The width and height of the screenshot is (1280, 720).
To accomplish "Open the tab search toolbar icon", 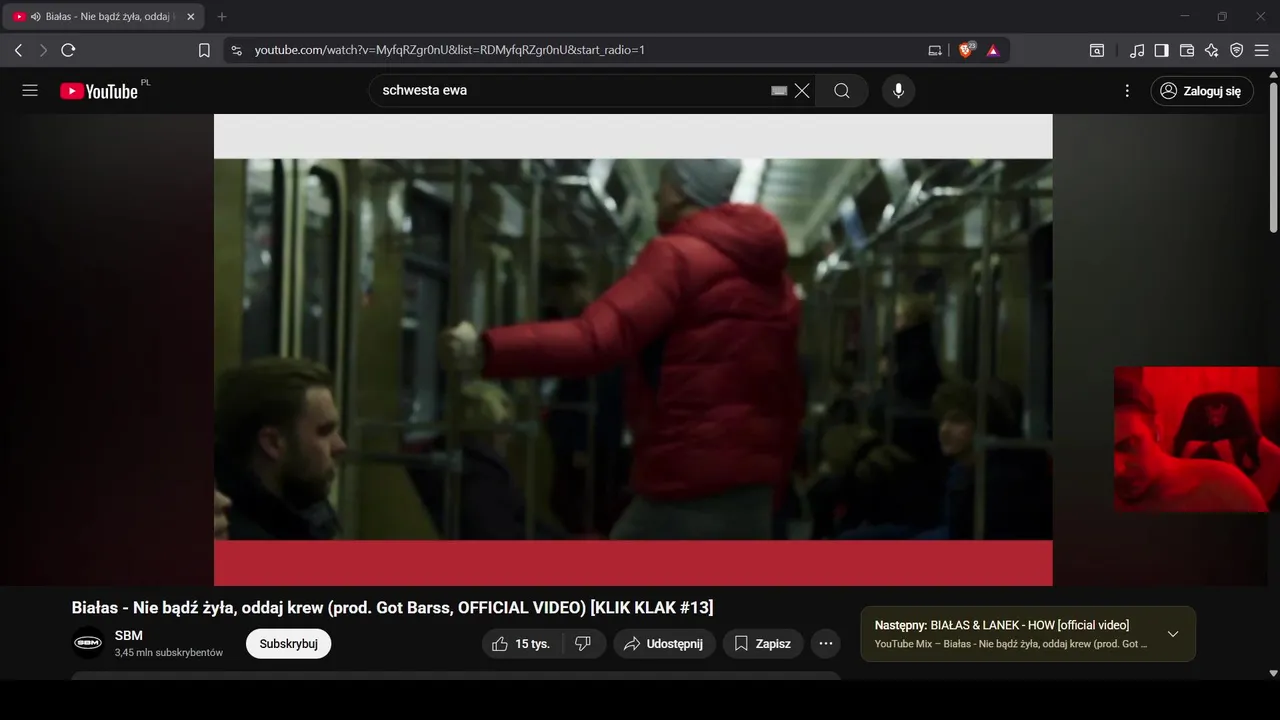I will pos(1097,50).
